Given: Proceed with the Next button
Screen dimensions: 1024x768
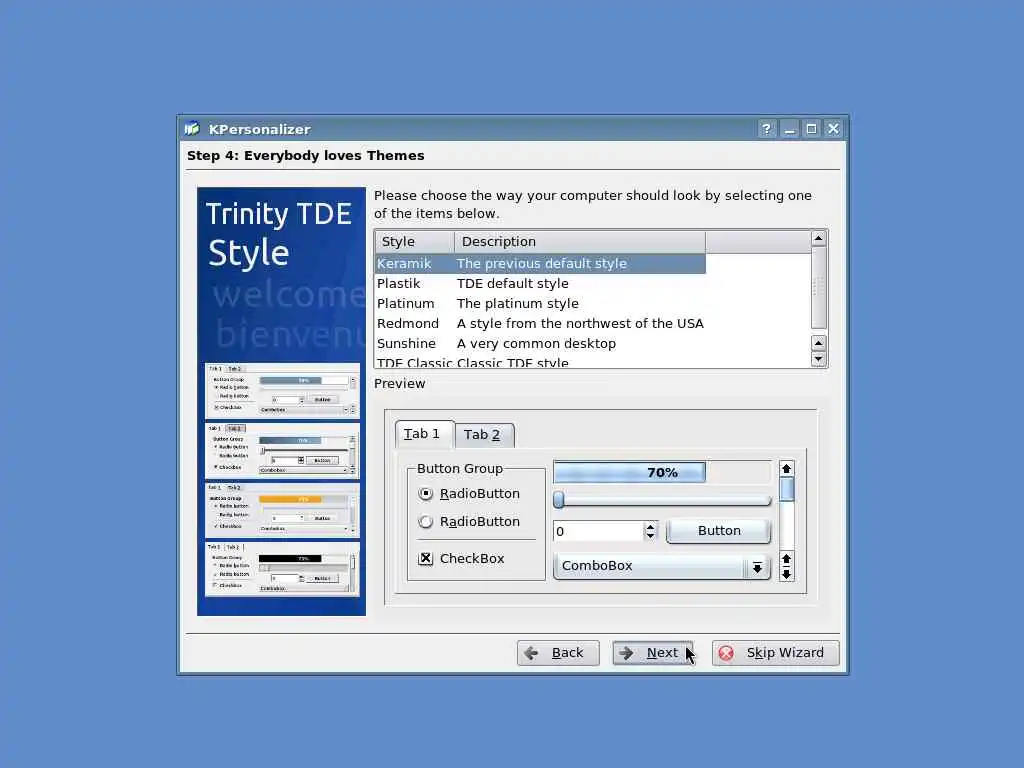Looking at the screenshot, I should [652, 652].
